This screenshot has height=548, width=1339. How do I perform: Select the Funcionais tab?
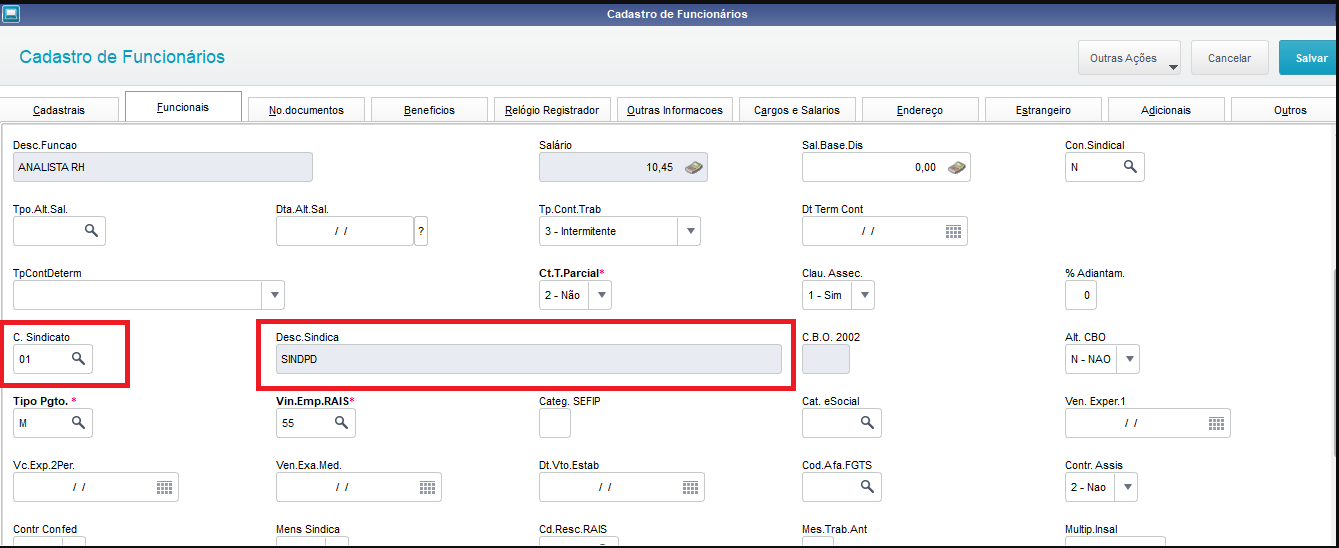(183, 107)
